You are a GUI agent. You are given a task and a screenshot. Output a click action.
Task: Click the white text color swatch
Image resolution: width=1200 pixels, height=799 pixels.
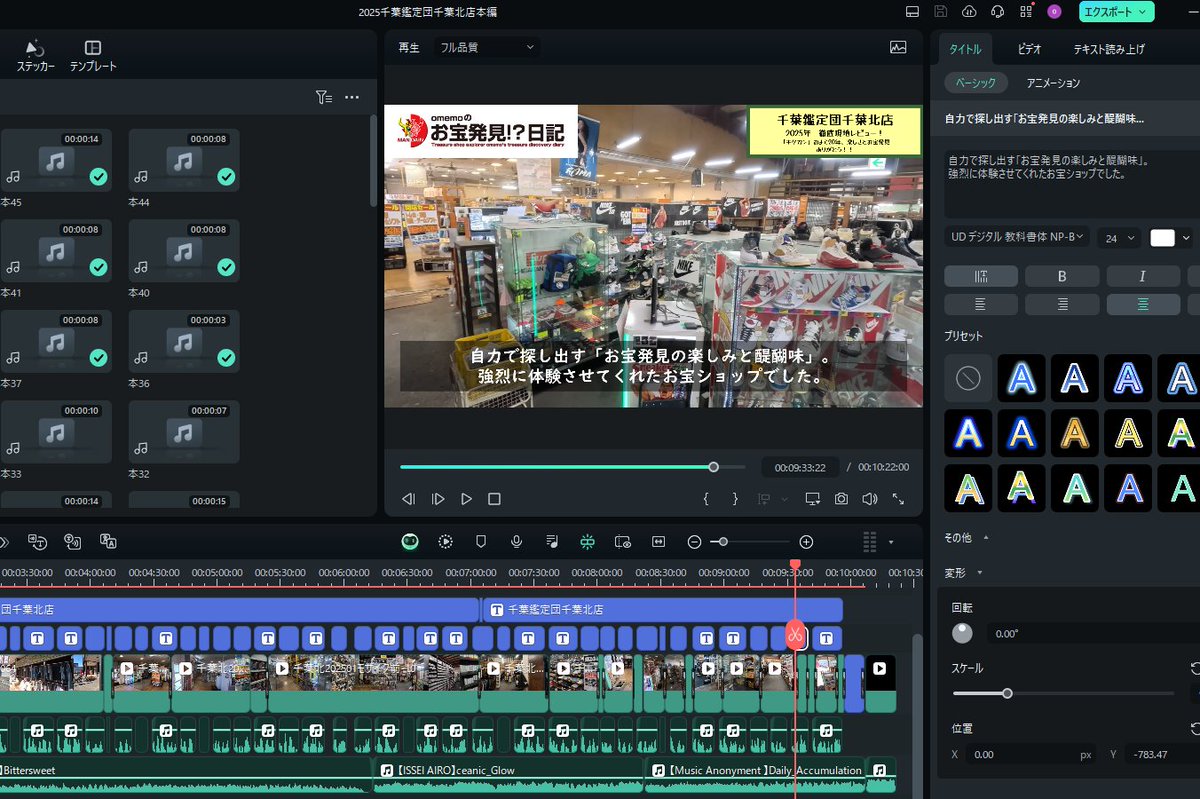point(1162,238)
